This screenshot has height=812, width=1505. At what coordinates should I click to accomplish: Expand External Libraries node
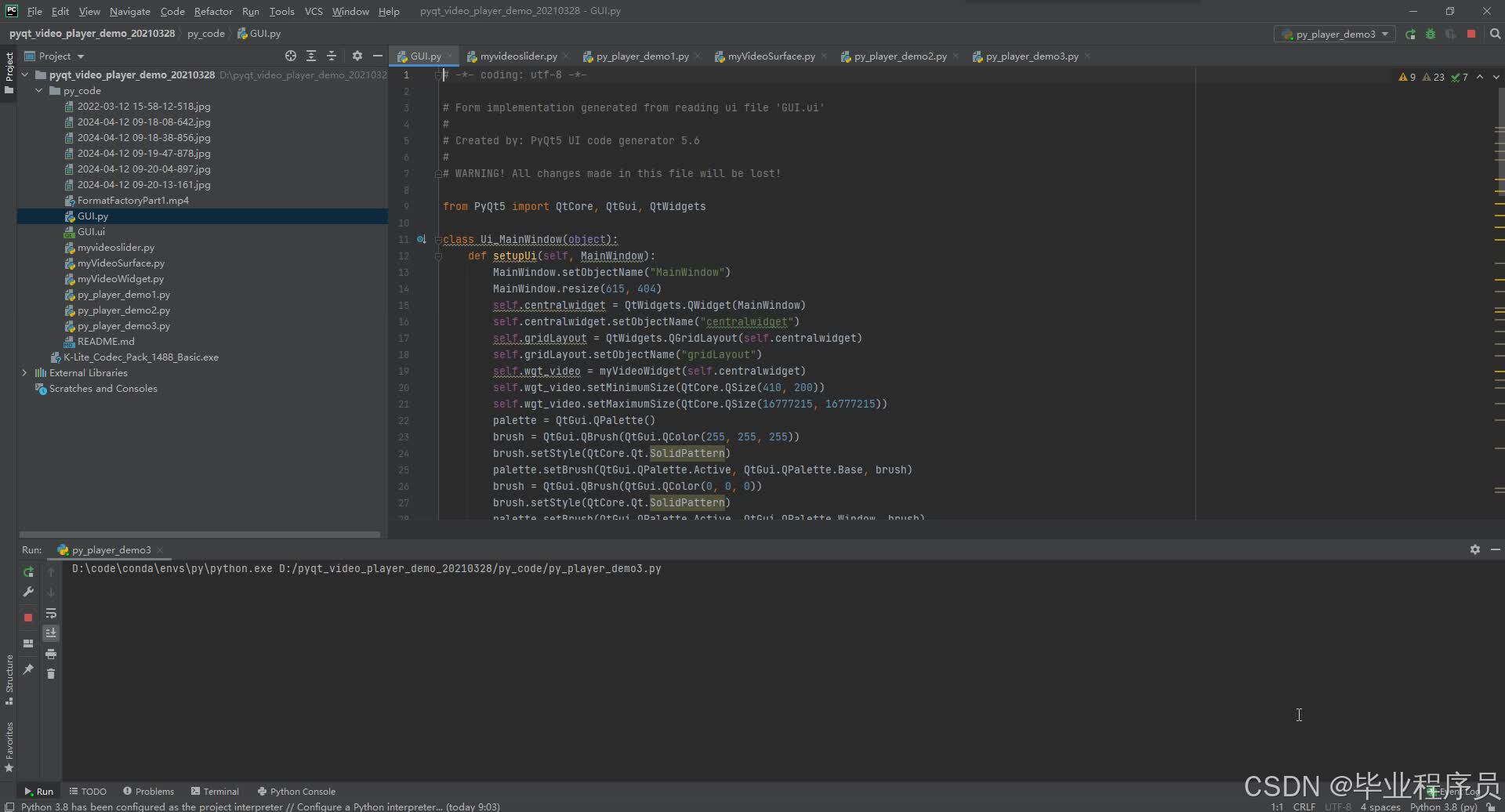(25, 372)
